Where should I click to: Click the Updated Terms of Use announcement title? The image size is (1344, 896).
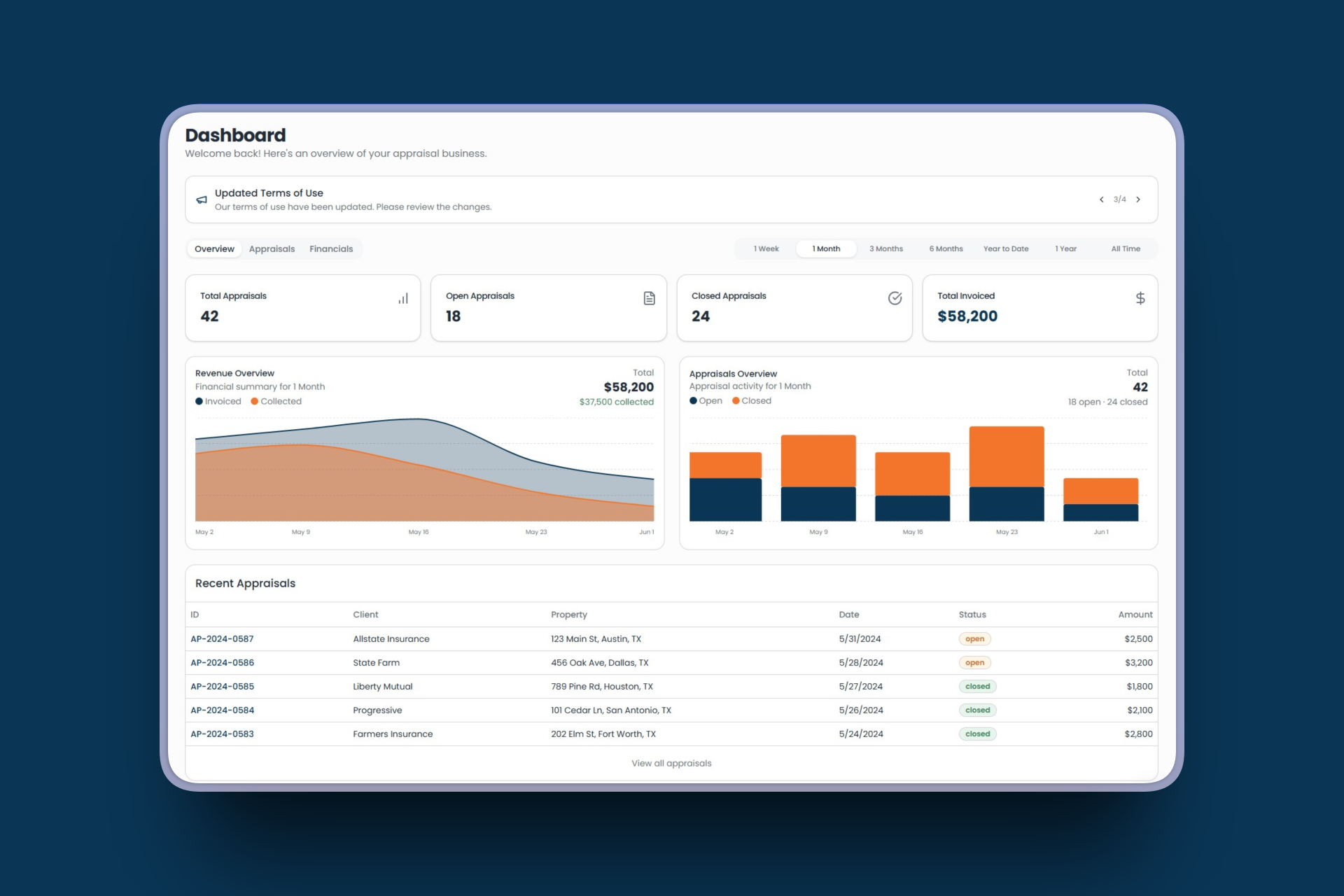point(269,192)
